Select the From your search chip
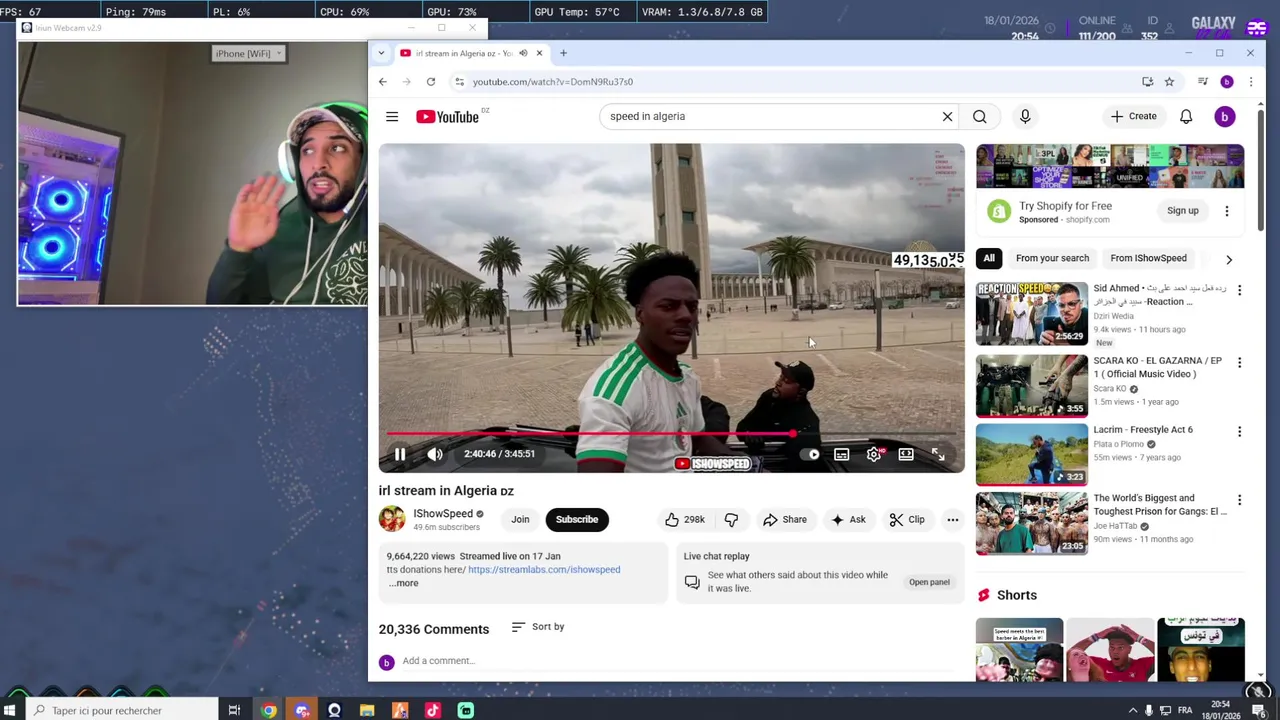Image resolution: width=1280 pixels, height=720 pixels. point(1052,258)
